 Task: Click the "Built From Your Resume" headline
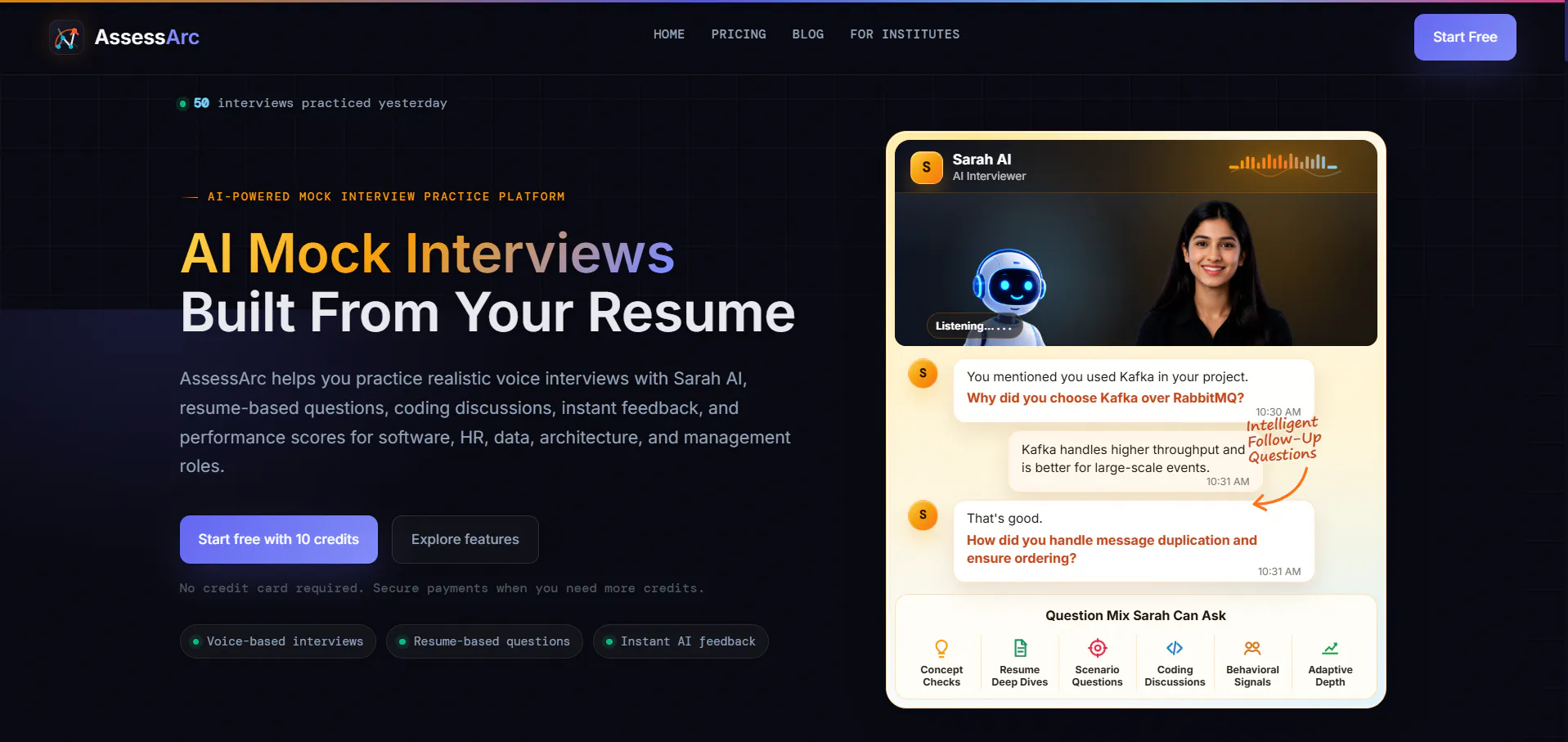coord(487,313)
